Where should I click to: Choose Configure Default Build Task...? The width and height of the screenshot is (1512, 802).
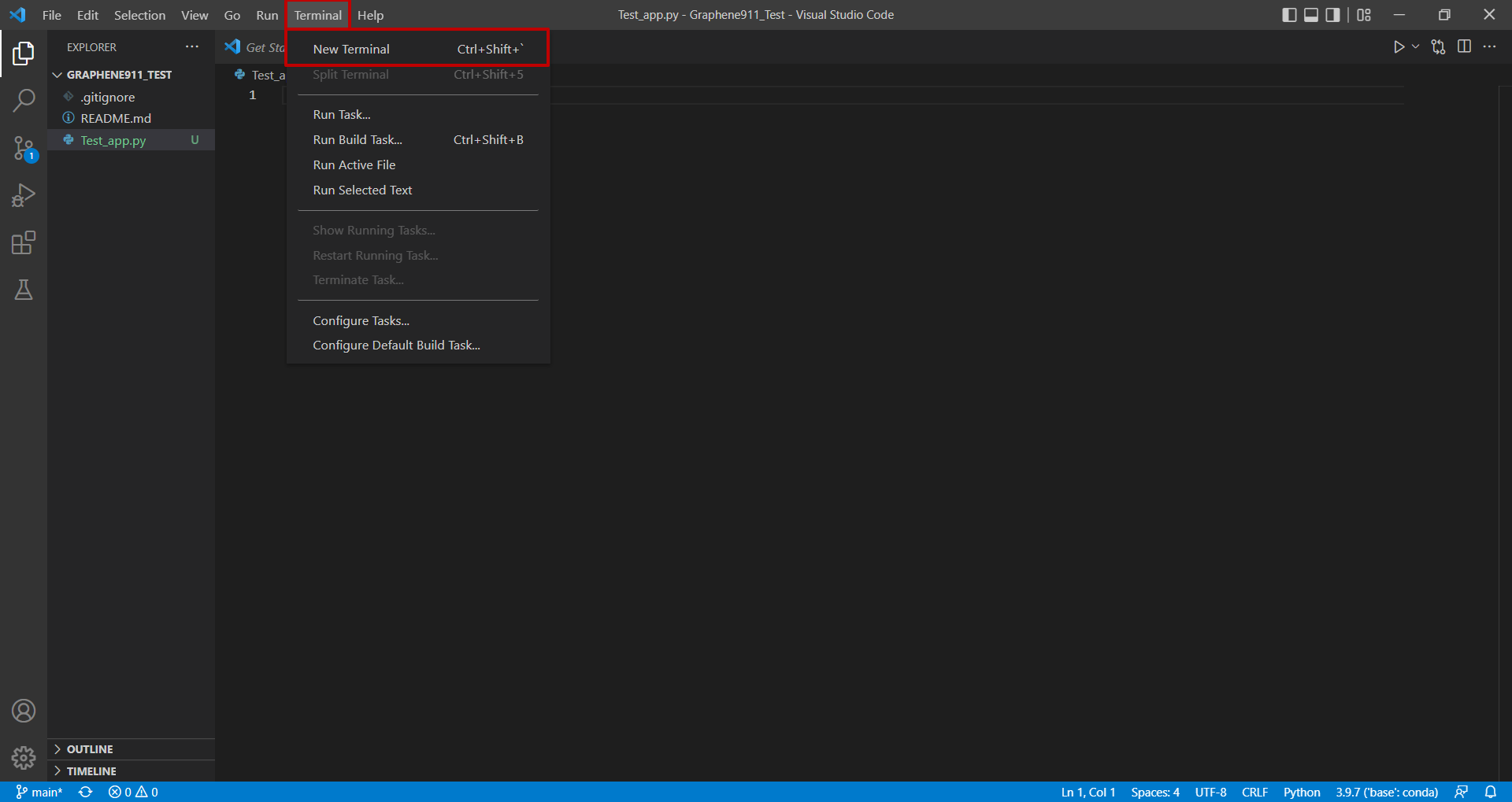click(x=418, y=345)
